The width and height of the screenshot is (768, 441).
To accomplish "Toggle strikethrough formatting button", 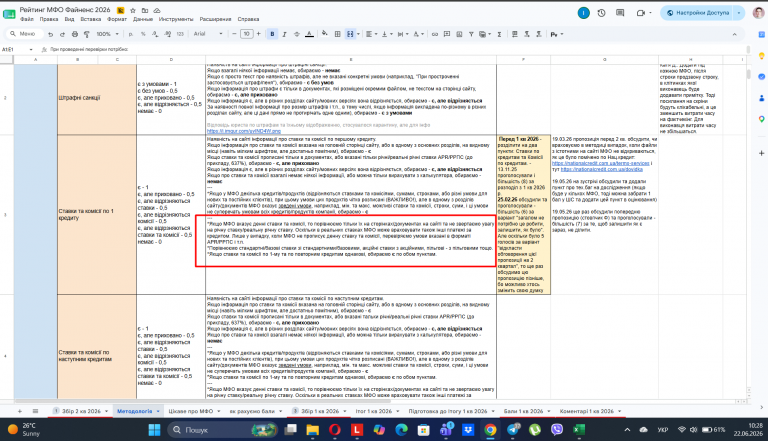I will 296,34.
